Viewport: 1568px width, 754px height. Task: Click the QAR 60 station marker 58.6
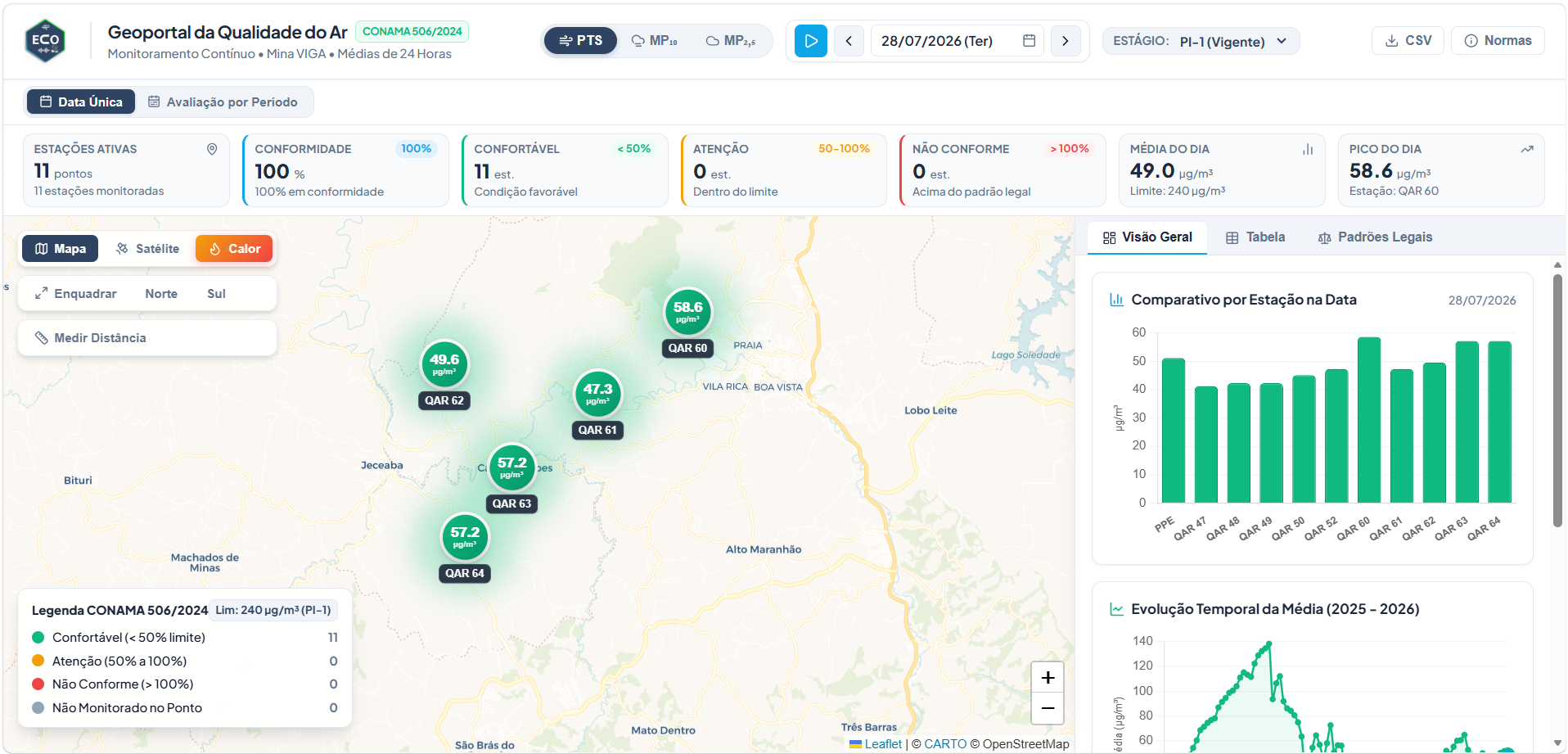[x=687, y=312]
